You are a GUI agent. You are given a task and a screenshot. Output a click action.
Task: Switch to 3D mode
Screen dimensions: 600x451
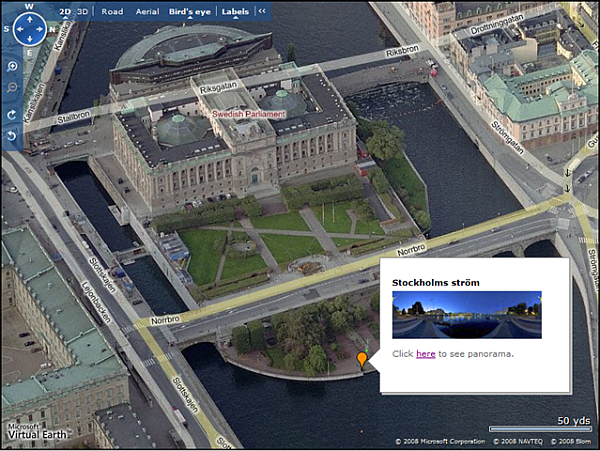[83, 11]
